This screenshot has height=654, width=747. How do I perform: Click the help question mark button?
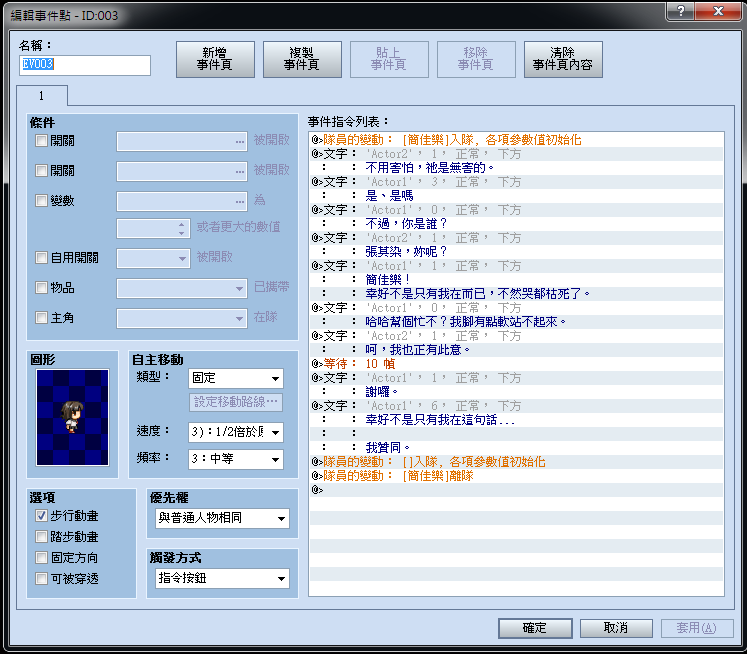(x=680, y=11)
